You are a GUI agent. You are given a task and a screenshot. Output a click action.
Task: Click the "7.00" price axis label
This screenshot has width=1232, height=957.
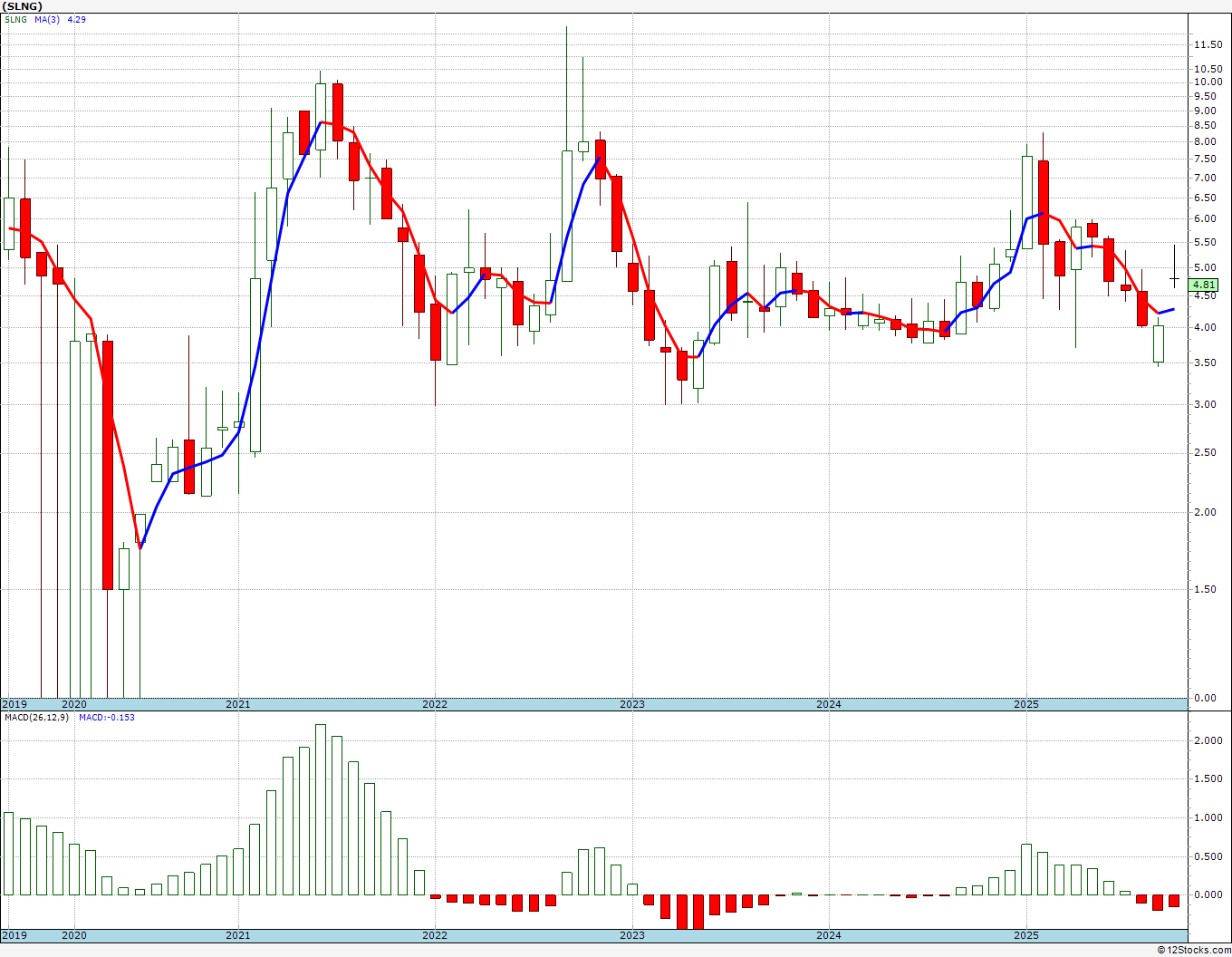pos(1206,177)
